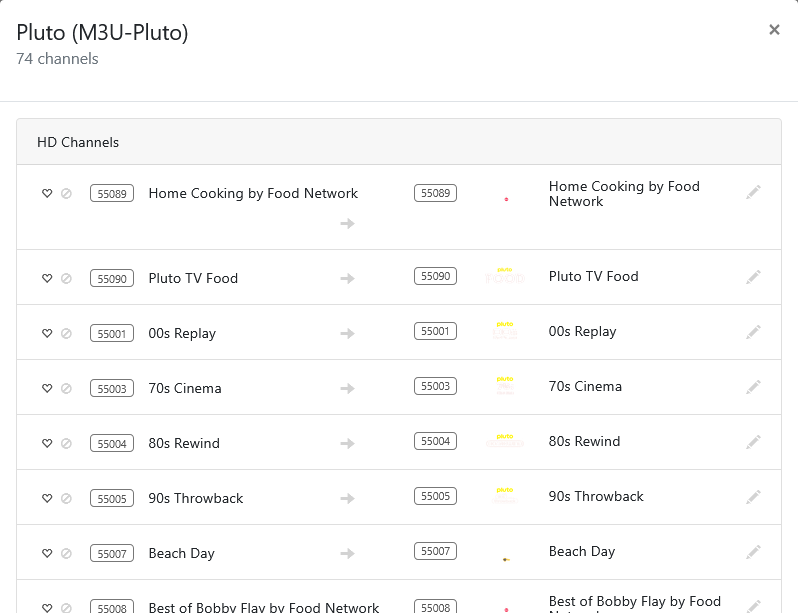The height and width of the screenshot is (613, 798).
Task: Click mapped number 55090 beside Pluto Food logo
Action: (x=436, y=276)
